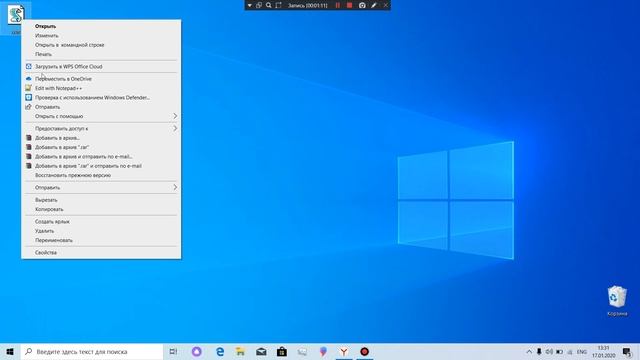This screenshot has width=640, height=360.
Task: Expand the Отправить submenu with the arrow
Action: [x=101, y=188]
